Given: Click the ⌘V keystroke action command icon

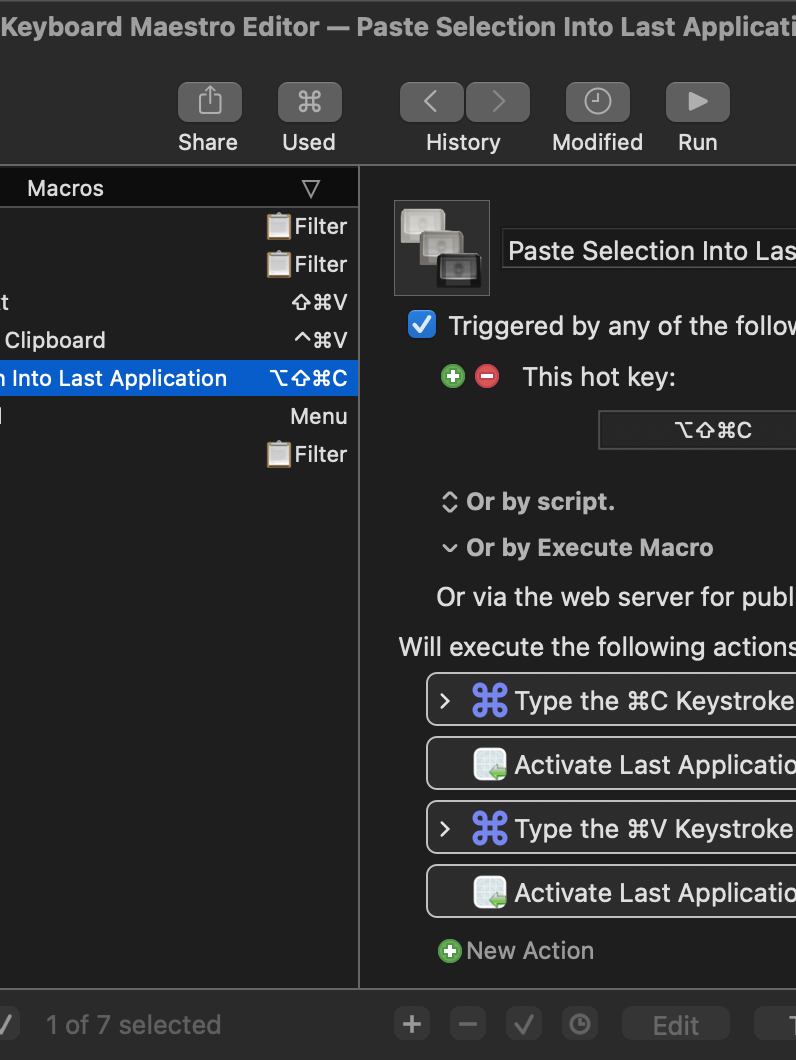Looking at the screenshot, I should (x=490, y=828).
